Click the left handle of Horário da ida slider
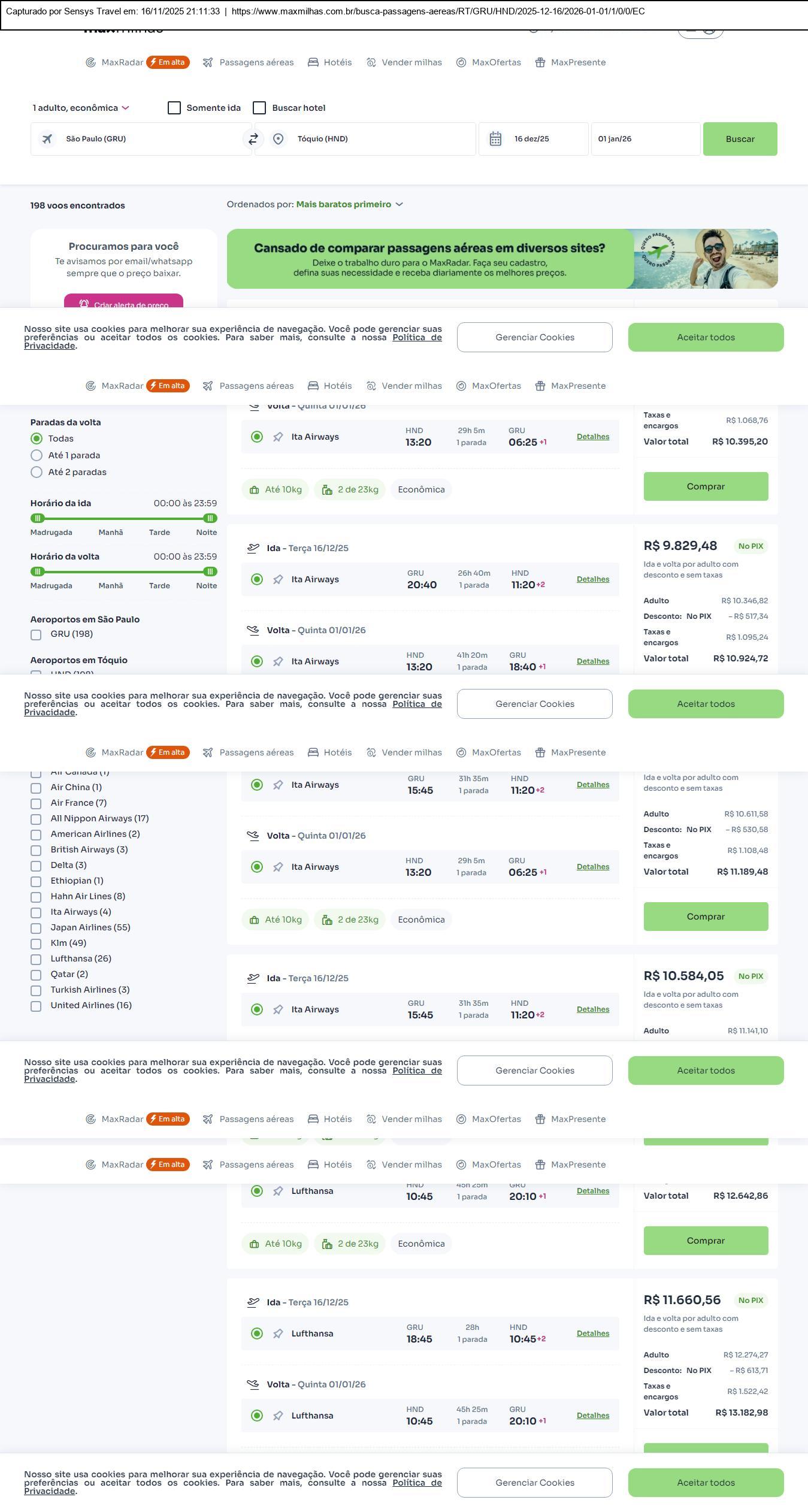 click(x=38, y=518)
